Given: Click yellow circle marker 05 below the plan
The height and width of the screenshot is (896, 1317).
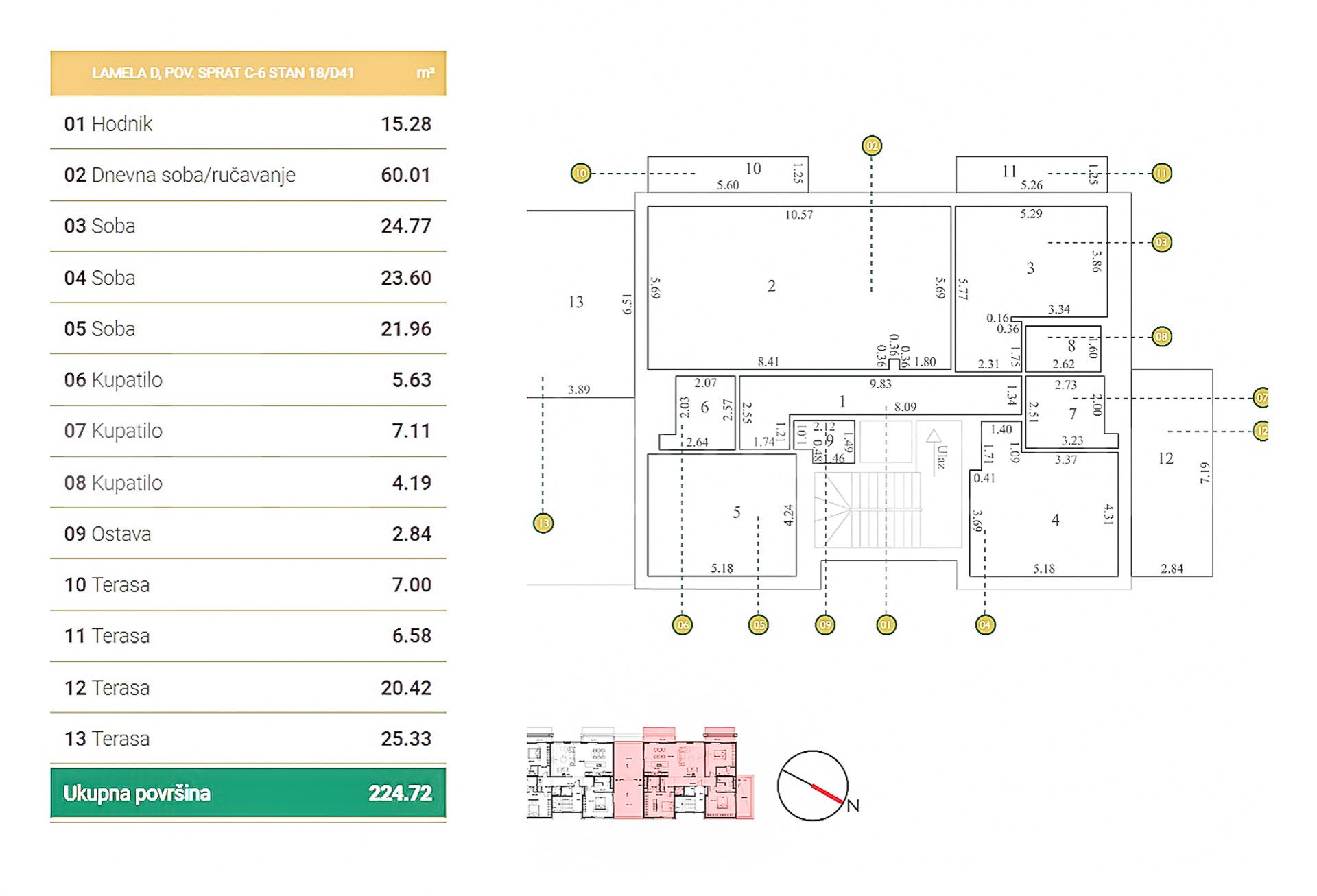Looking at the screenshot, I should pyautogui.click(x=758, y=625).
